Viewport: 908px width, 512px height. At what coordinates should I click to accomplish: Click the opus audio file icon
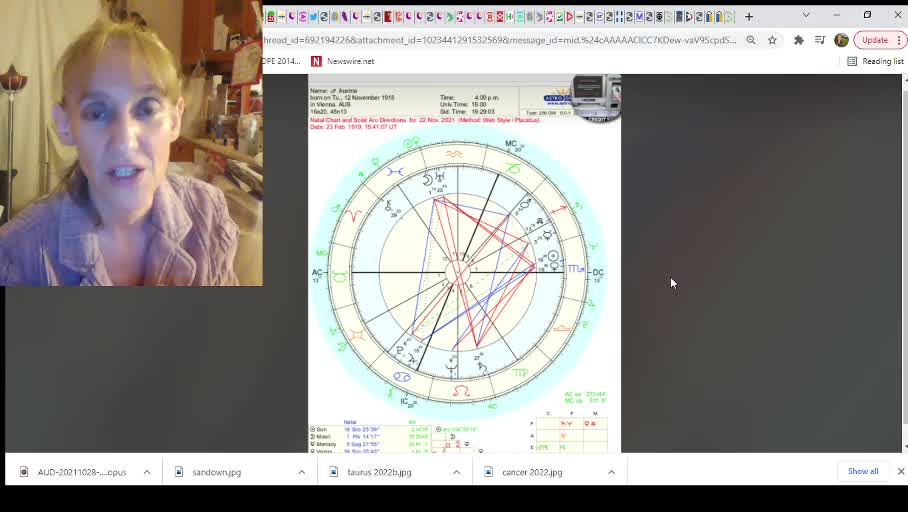coord(24,472)
